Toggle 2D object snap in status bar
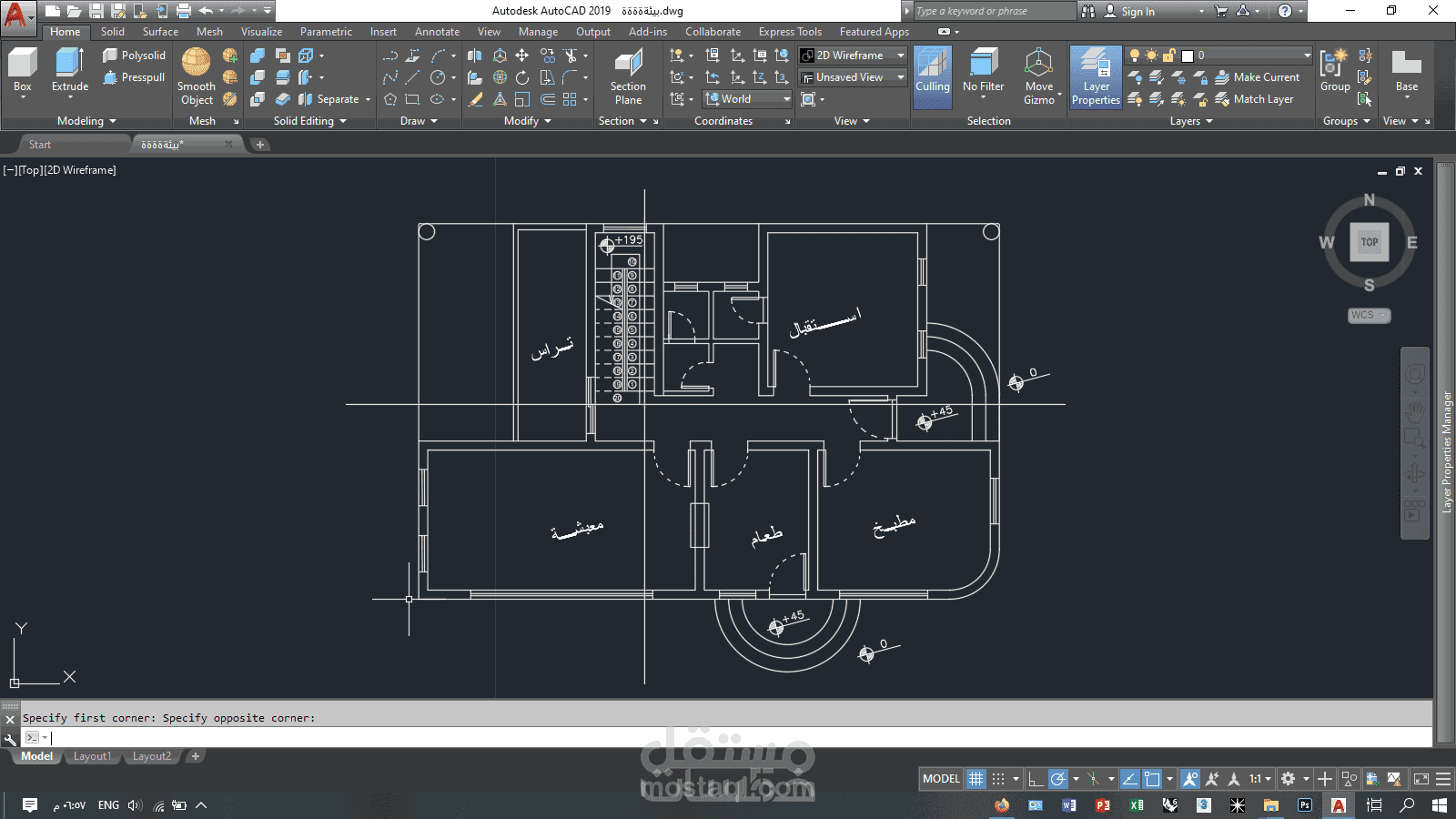The image size is (1456, 819). tap(1152, 779)
